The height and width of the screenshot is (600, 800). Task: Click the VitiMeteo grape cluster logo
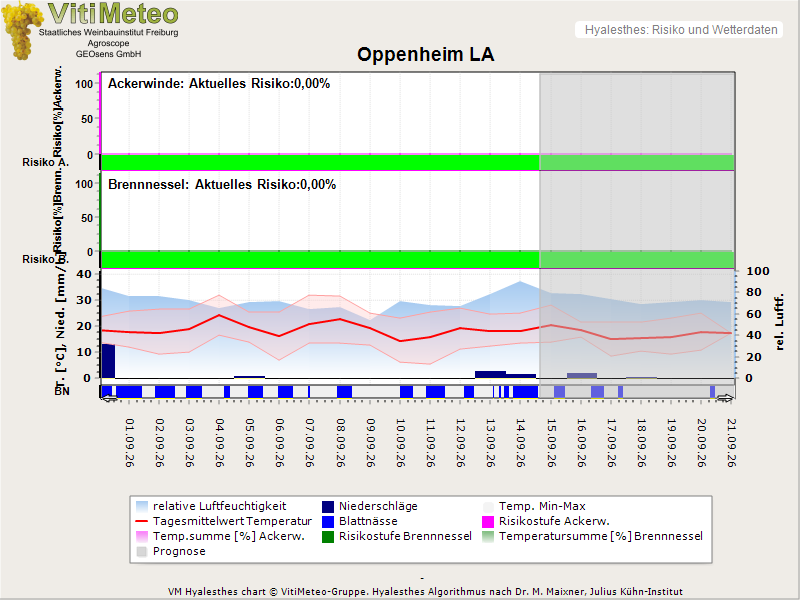21,30
